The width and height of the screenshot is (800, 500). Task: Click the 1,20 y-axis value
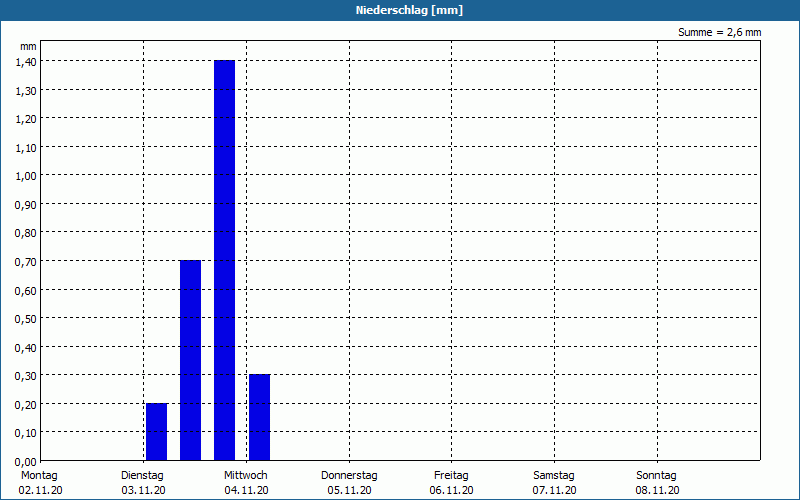(x=26, y=118)
